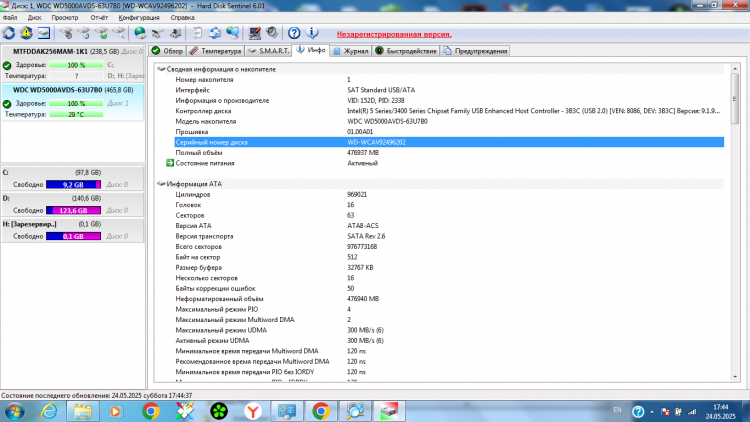Select the H: [Зарезервир.] partition header

click(73, 224)
